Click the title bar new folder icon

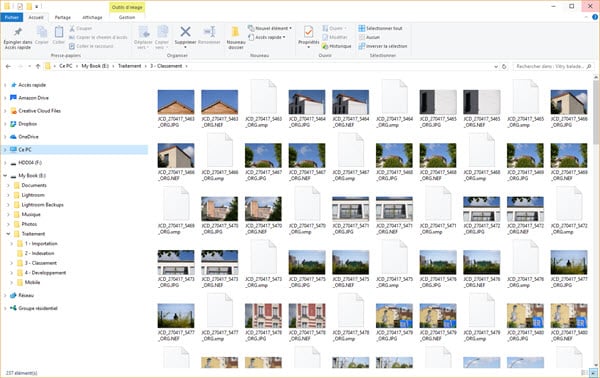tap(29, 7)
